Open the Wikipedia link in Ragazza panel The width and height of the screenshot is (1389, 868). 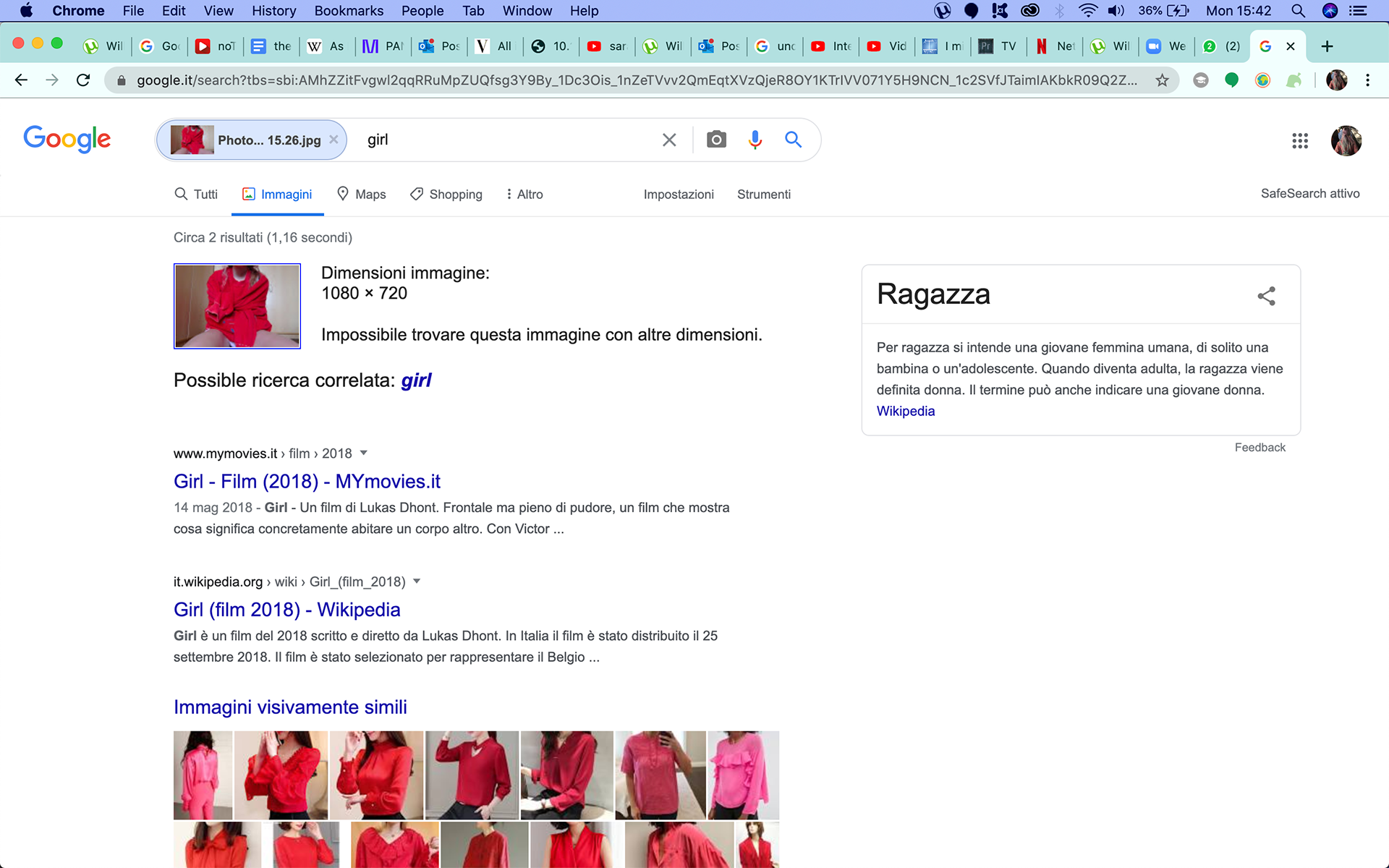pyautogui.click(x=906, y=411)
